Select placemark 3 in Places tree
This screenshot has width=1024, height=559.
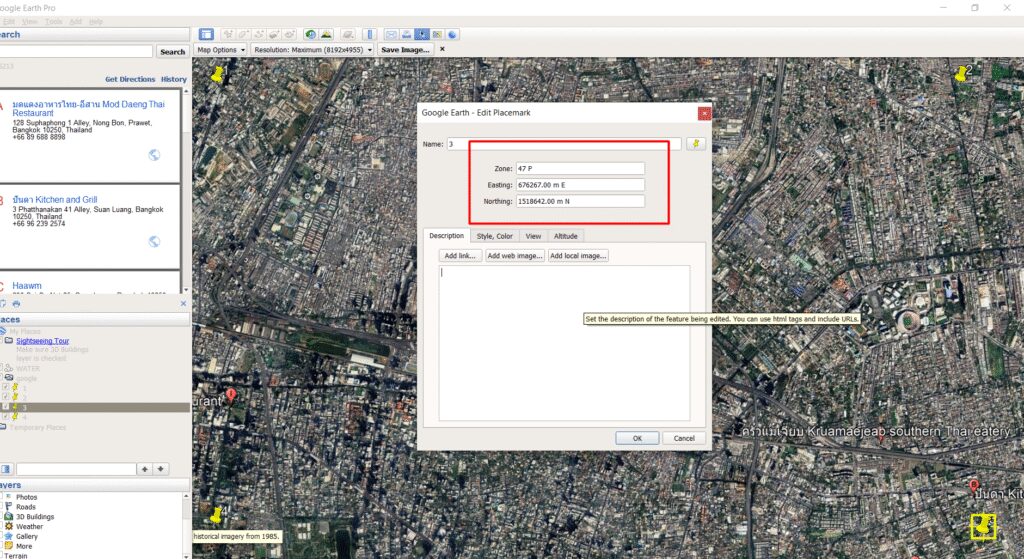pos(95,407)
